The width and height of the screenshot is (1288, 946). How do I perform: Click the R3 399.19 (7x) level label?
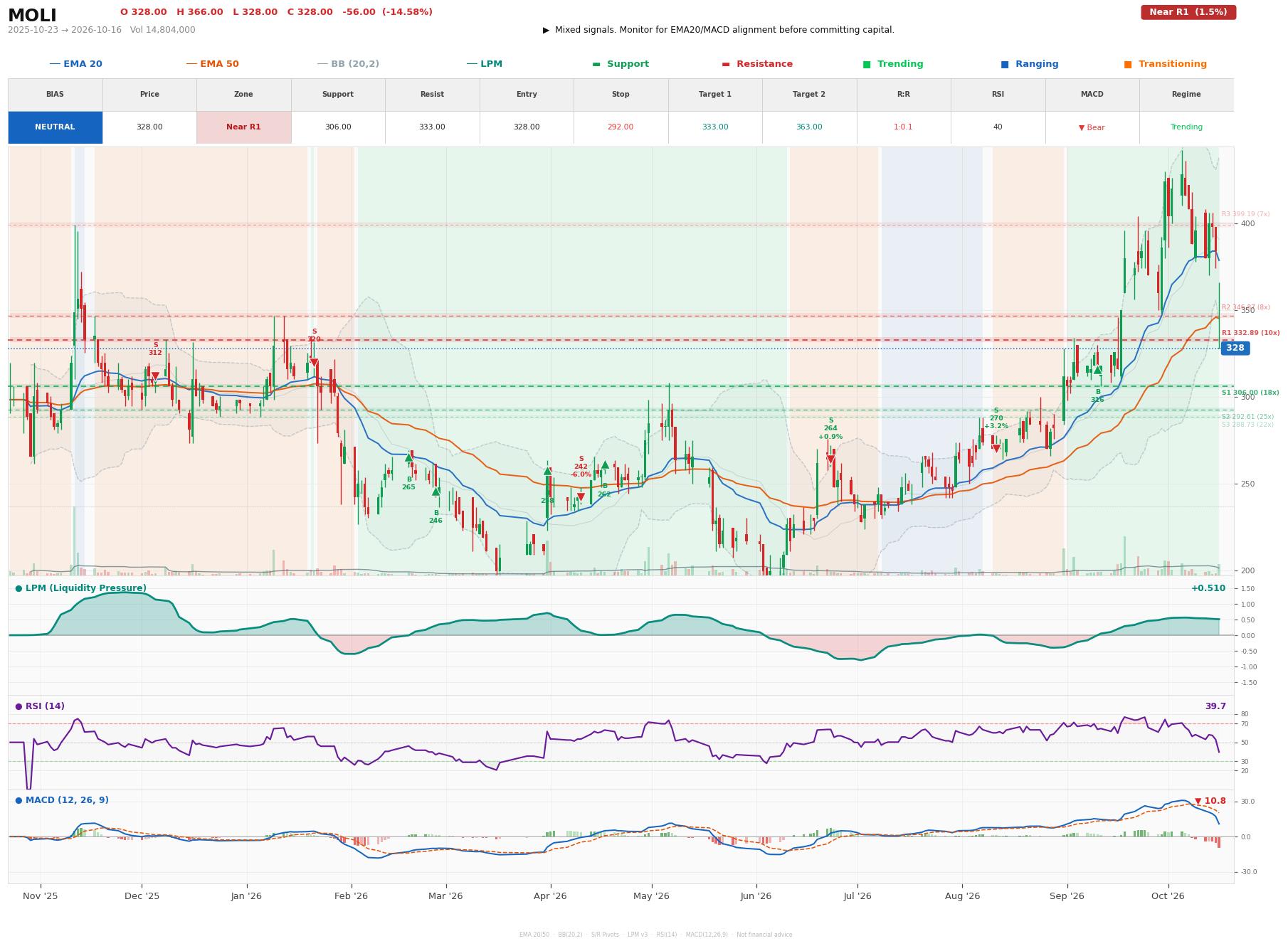pos(1245,214)
